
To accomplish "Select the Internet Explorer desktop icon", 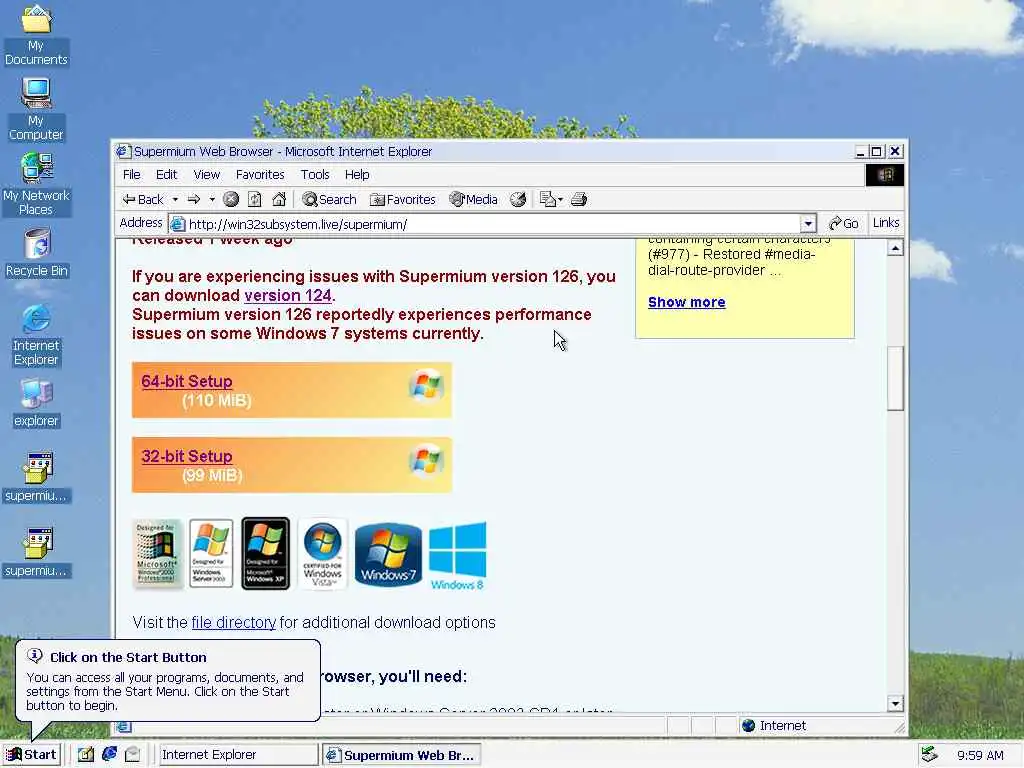I will click(x=36, y=335).
